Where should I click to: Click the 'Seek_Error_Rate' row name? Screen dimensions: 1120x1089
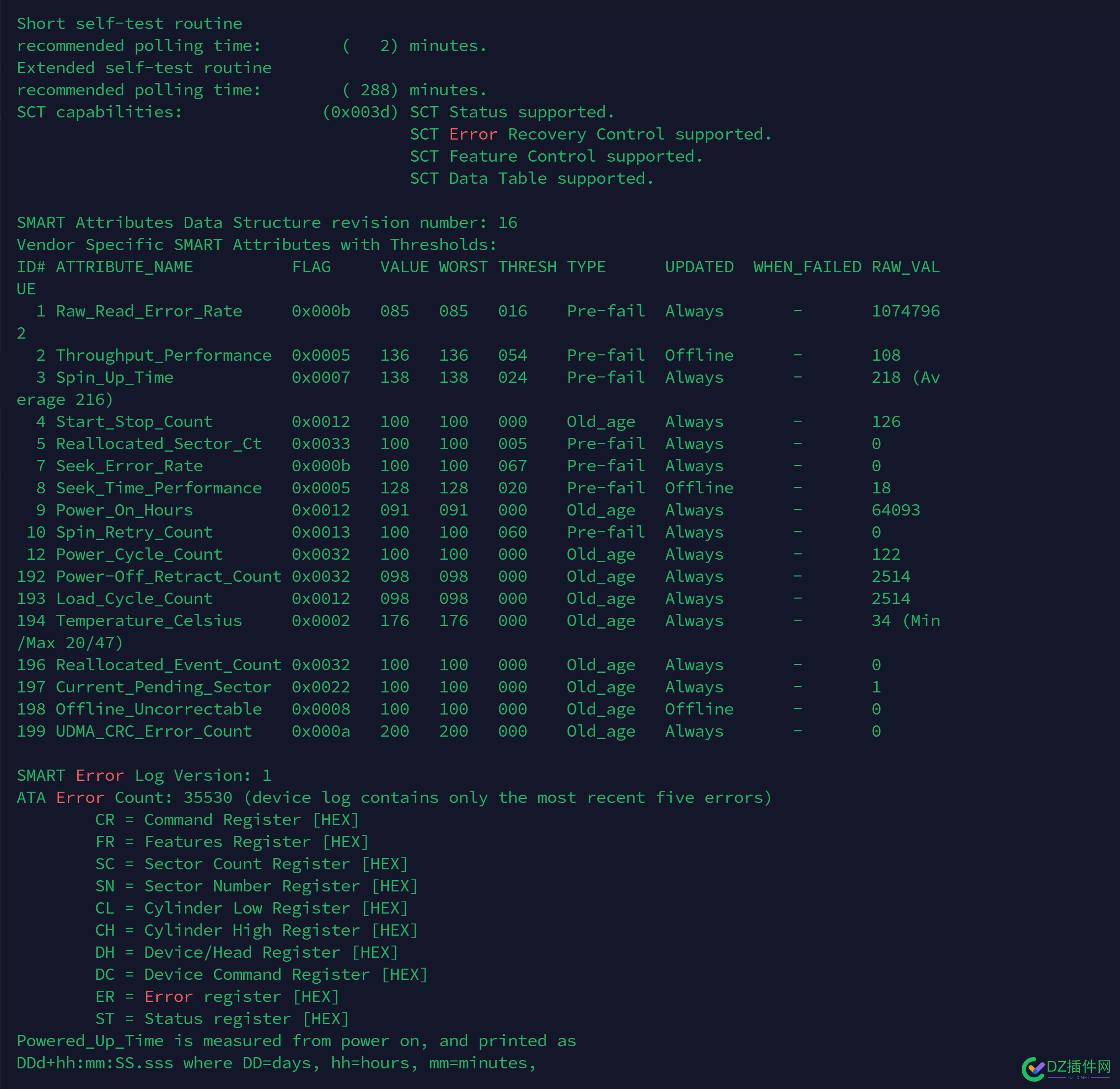click(129, 466)
